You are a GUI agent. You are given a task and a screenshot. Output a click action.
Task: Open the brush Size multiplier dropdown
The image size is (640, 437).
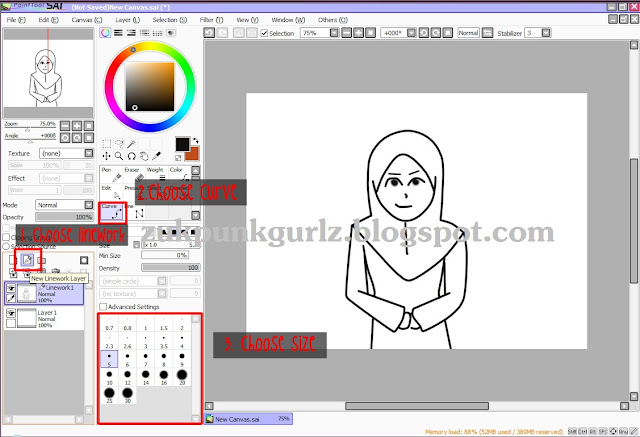click(137, 245)
